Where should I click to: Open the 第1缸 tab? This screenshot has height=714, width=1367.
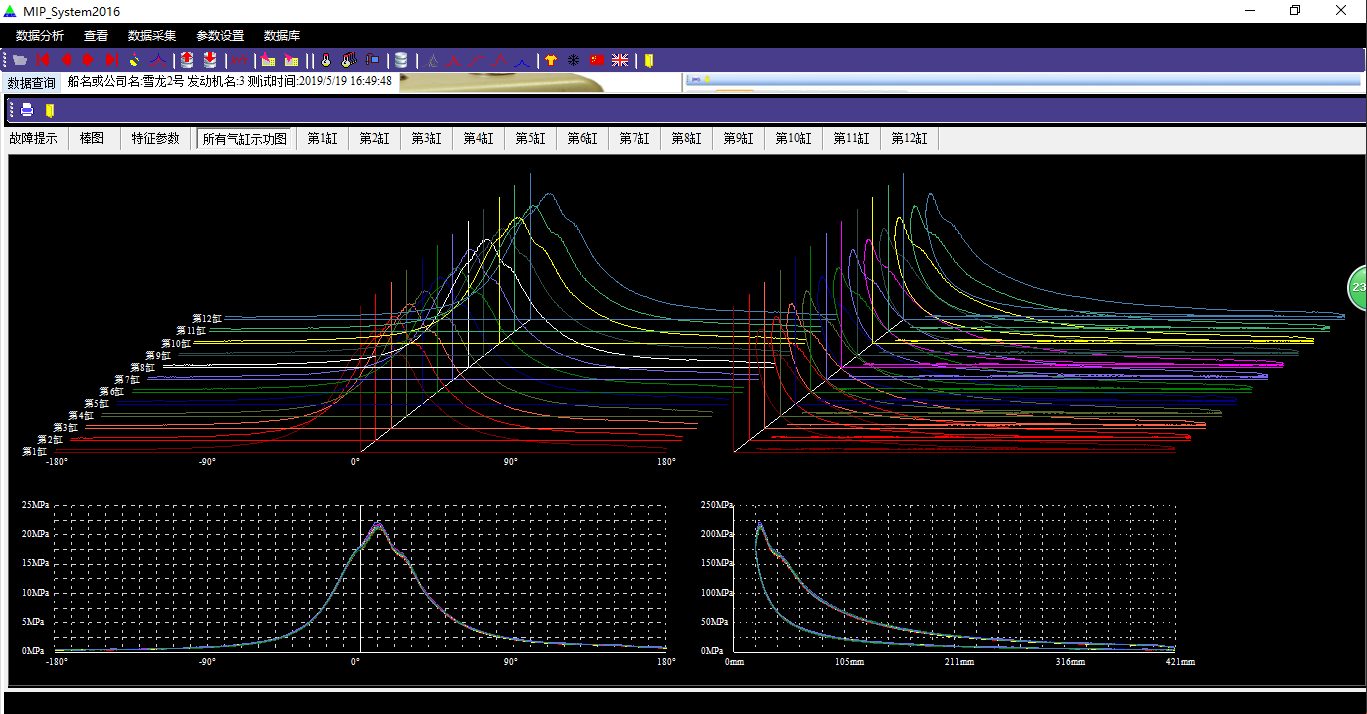click(x=323, y=139)
